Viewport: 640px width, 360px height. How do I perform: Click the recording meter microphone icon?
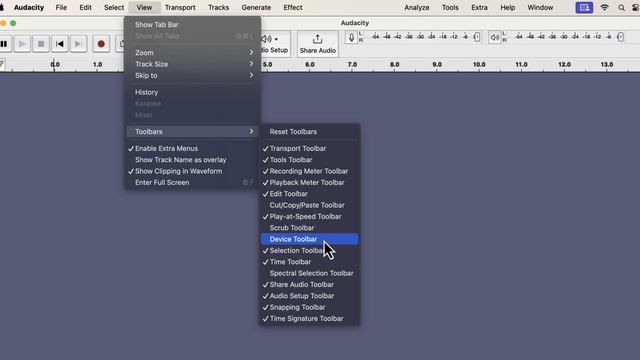click(x=351, y=38)
